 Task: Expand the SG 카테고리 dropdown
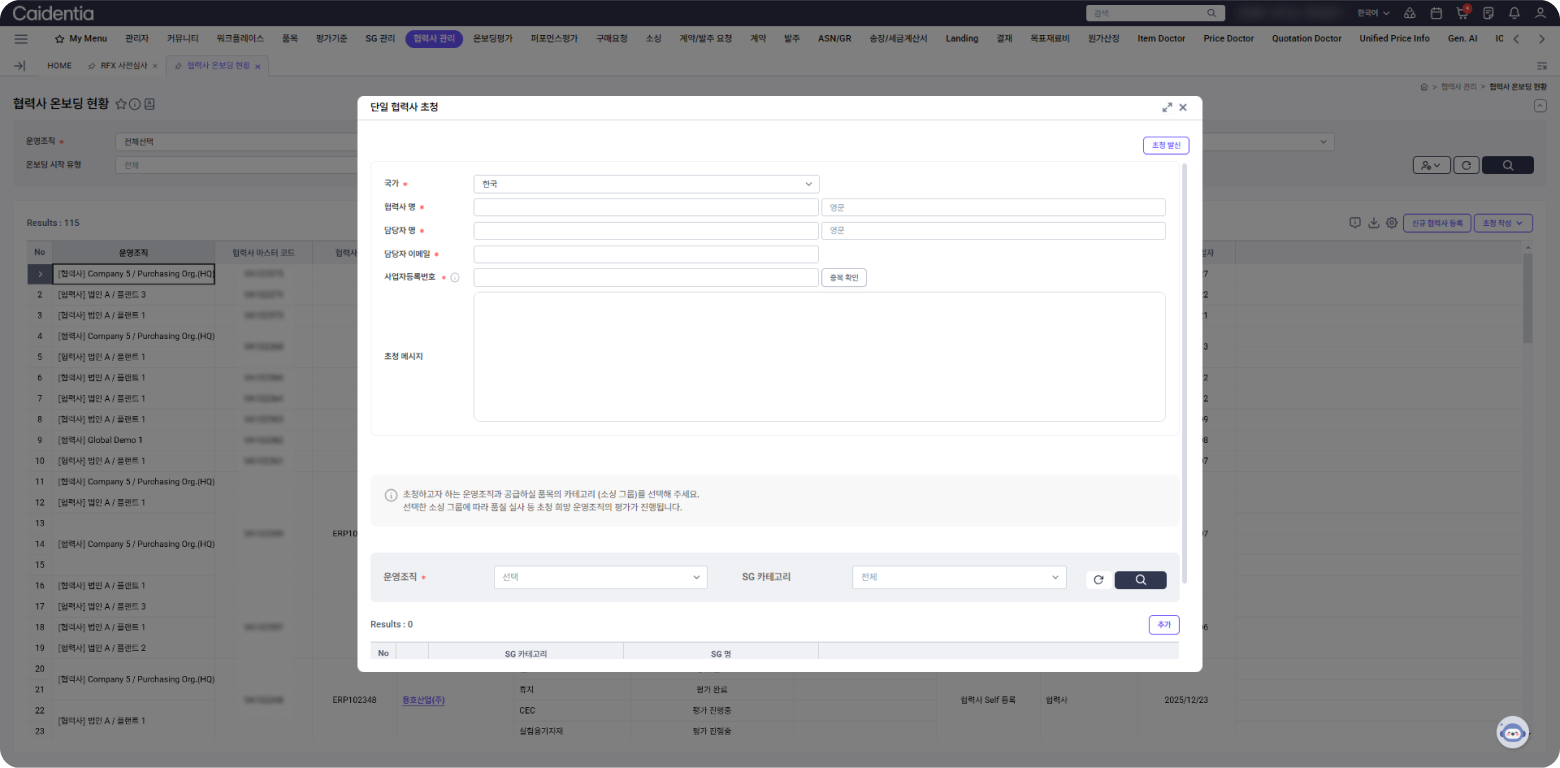click(958, 578)
